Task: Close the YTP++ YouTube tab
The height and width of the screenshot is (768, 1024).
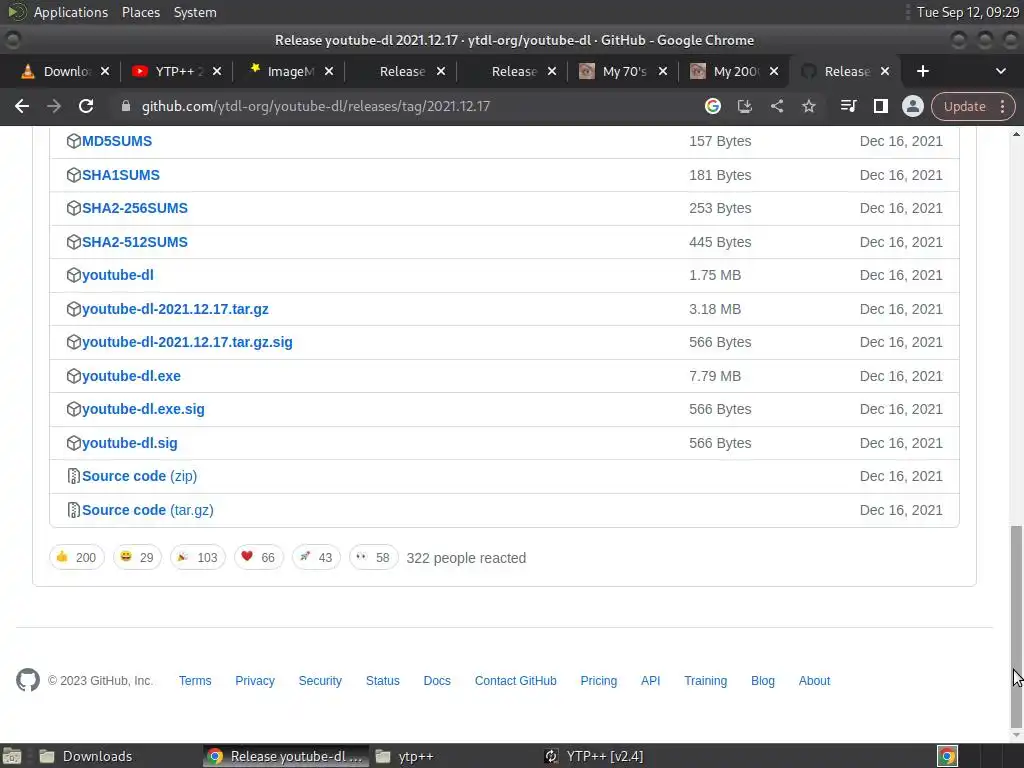Action: pos(217,71)
